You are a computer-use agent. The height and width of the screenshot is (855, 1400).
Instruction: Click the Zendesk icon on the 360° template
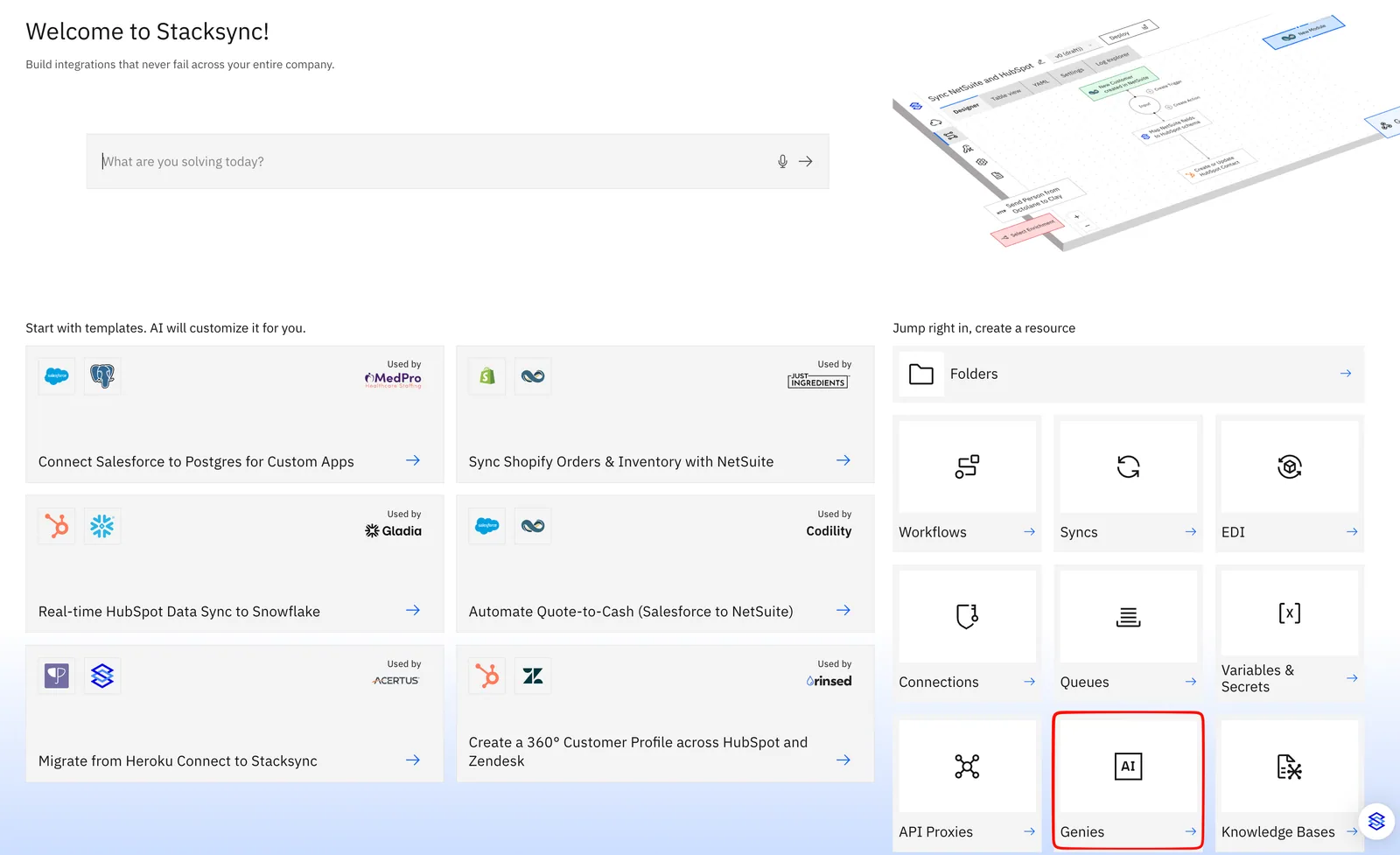point(533,676)
